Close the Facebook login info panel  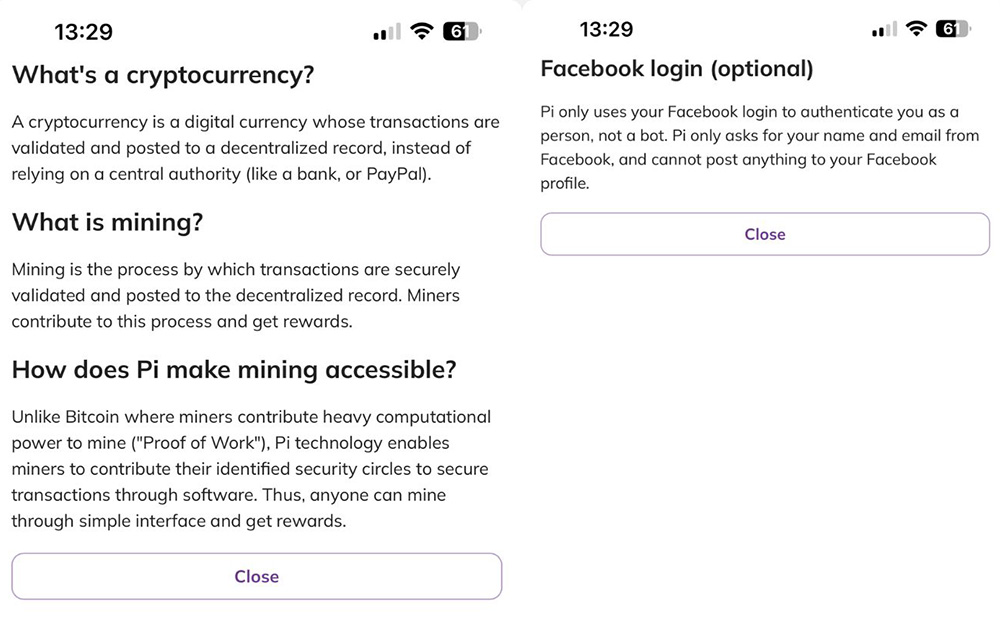[765, 234]
